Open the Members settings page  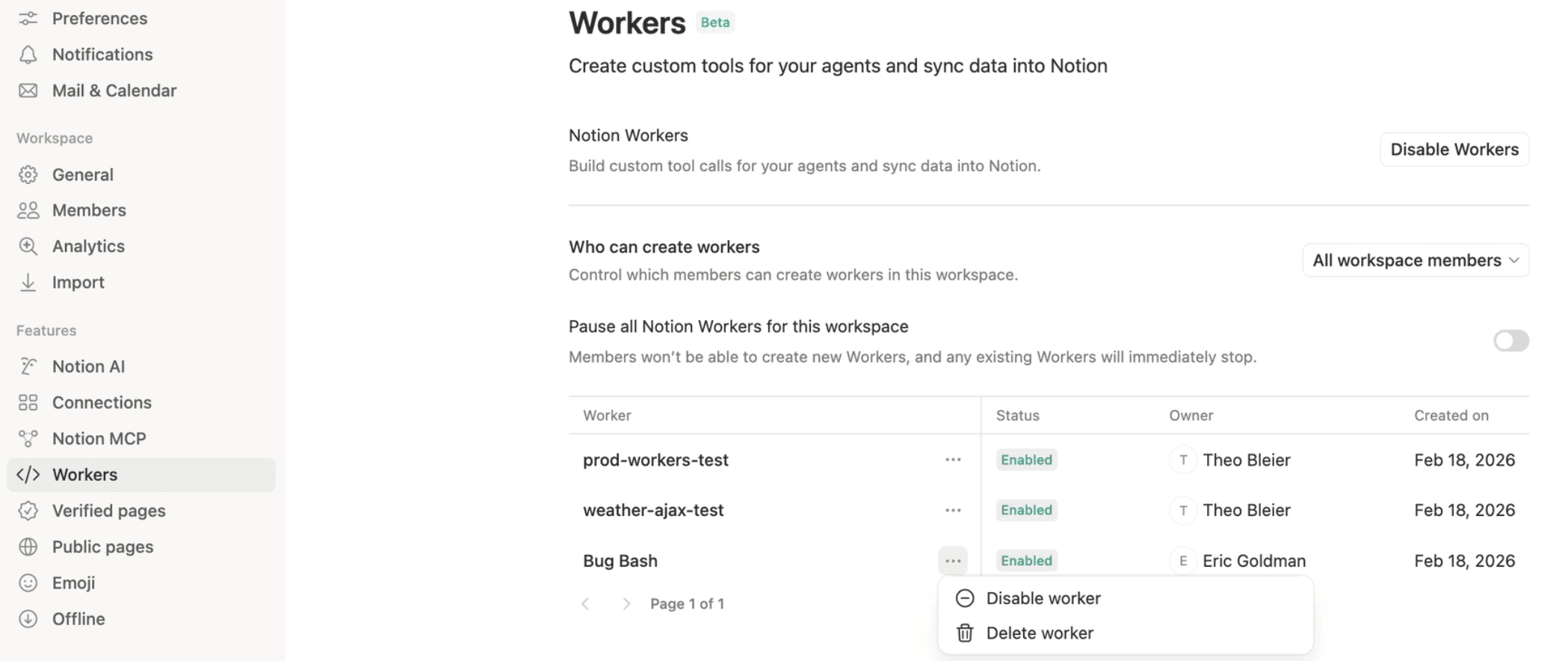pos(141,210)
